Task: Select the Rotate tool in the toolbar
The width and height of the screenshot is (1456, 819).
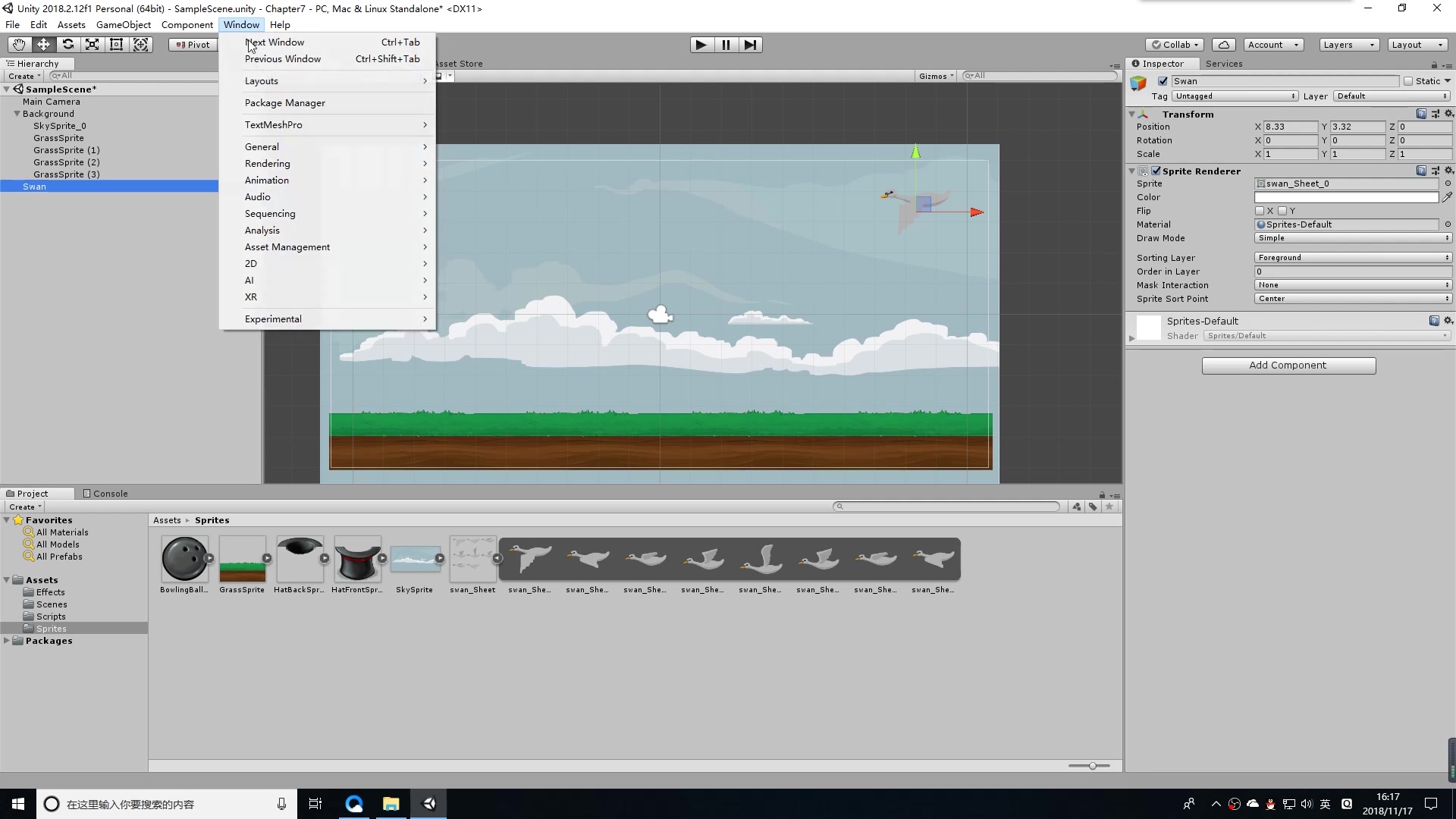Action: [68, 45]
